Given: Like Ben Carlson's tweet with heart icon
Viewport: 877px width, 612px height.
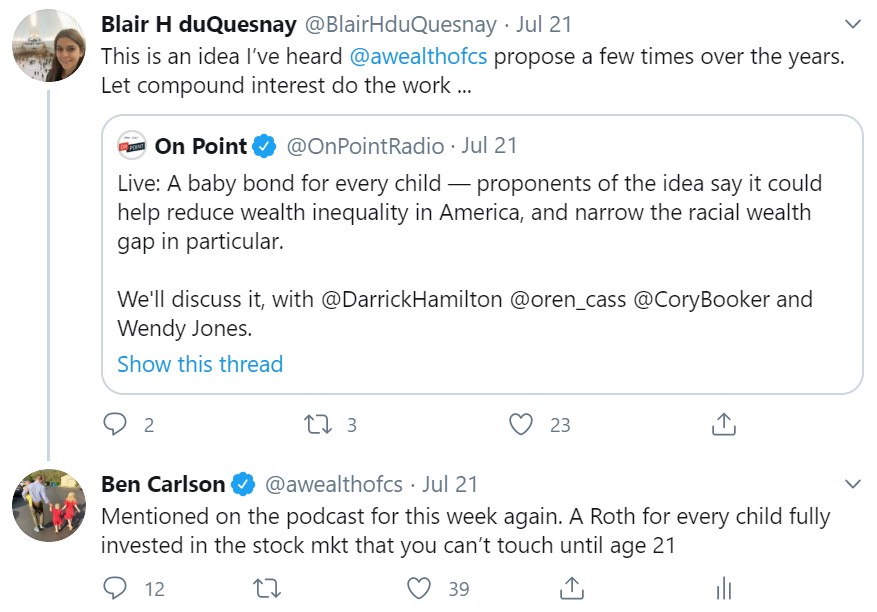Looking at the screenshot, I should click(x=419, y=588).
